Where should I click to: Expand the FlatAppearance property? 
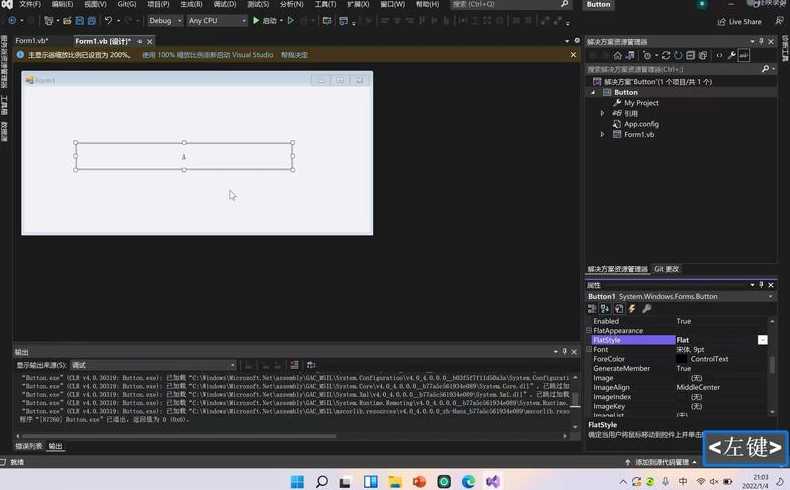589,330
